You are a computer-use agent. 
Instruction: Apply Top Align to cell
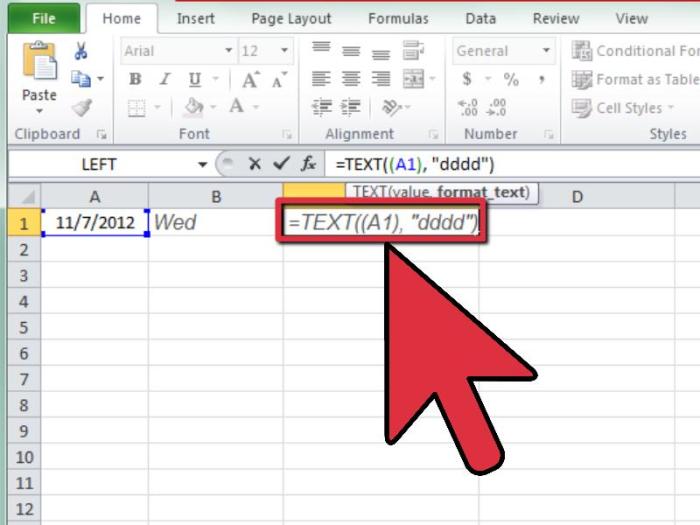[321, 47]
